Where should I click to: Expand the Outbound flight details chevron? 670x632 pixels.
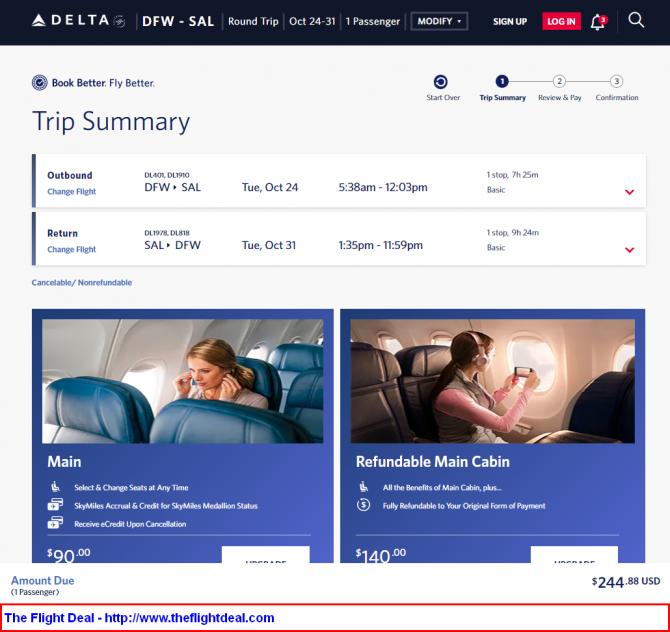(629, 192)
